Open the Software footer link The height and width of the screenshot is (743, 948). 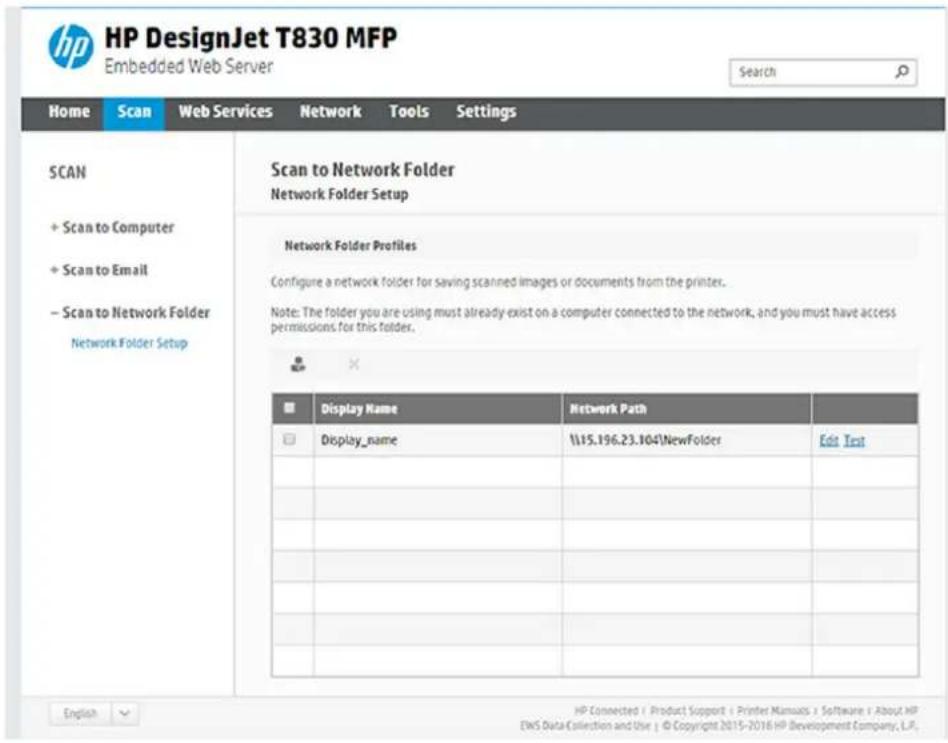point(842,711)
